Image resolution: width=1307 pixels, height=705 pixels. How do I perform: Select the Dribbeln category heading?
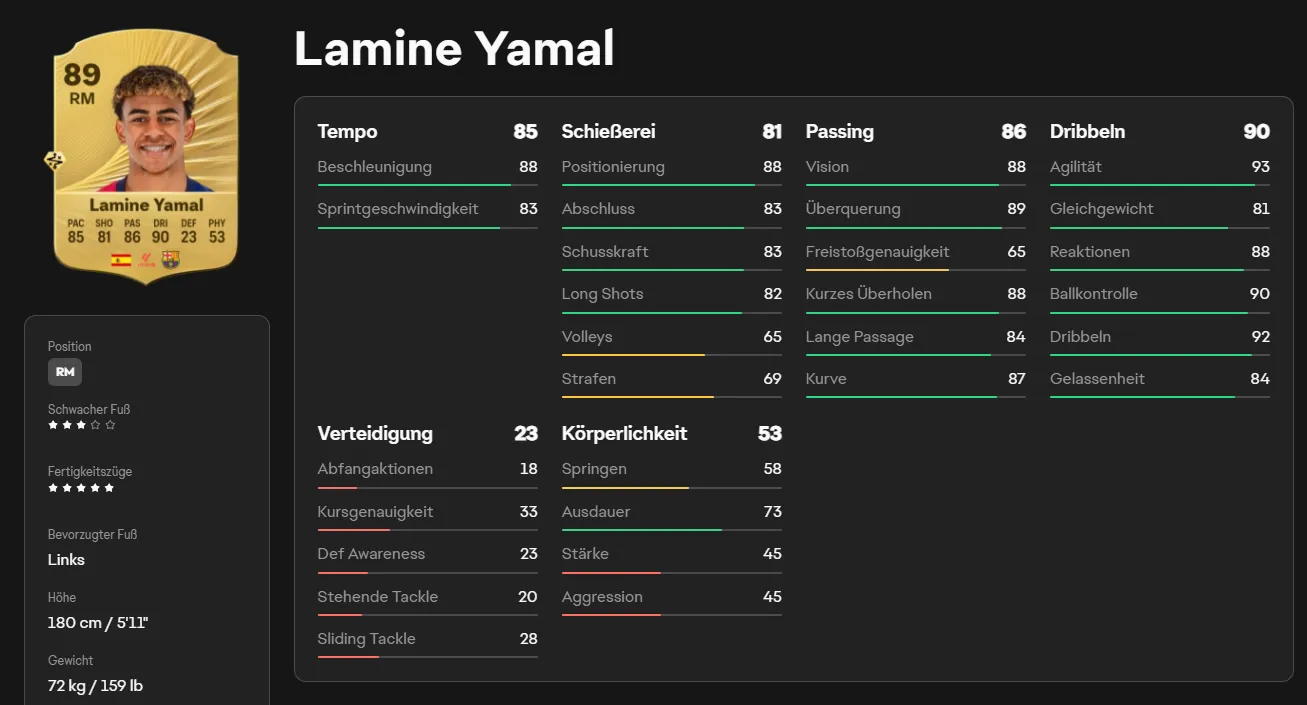1087,131
